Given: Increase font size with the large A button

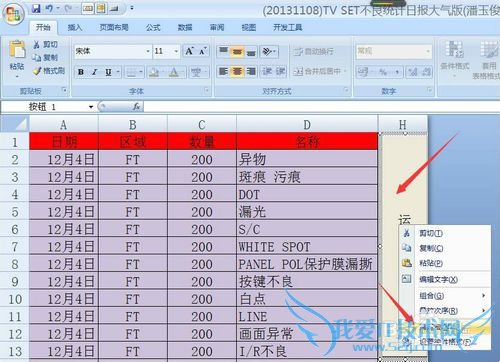Looking at the screenshot, I should pos(189,51).
